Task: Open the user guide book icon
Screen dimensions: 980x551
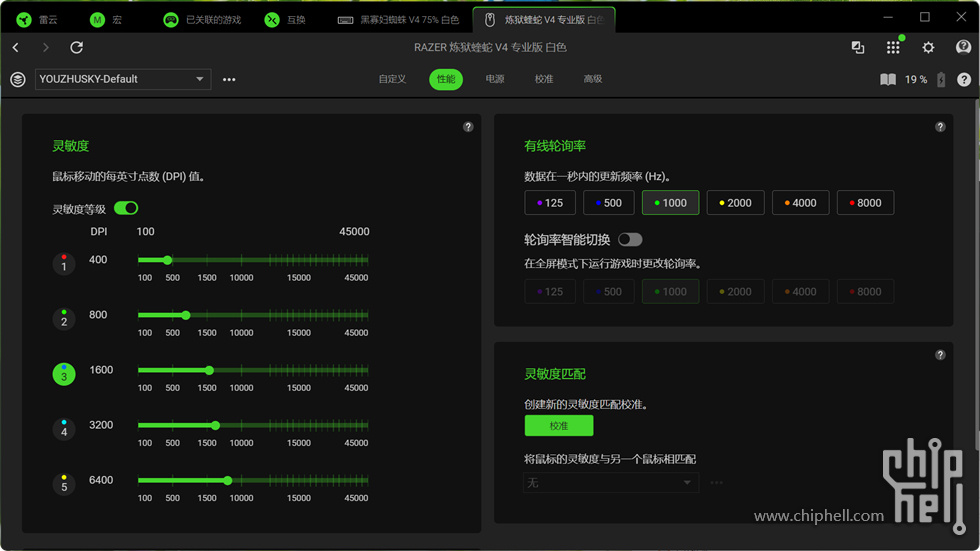Action: coord(888,79)
